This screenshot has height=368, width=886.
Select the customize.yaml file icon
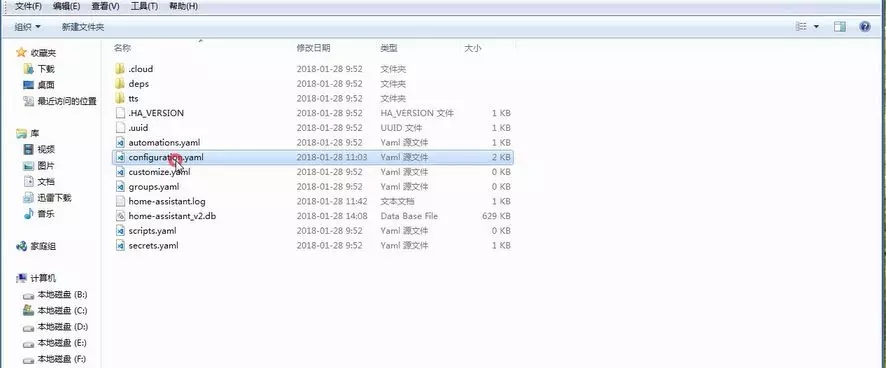click(x=120, y=172)
